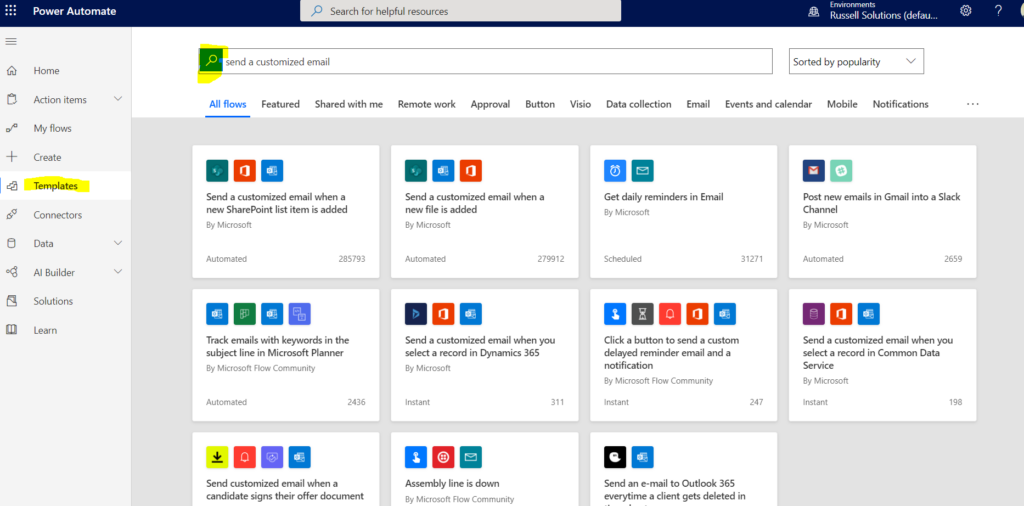1024x506 pixels.
Task: Click Slack icon on the Post new emails card
Action: point(841,170)
